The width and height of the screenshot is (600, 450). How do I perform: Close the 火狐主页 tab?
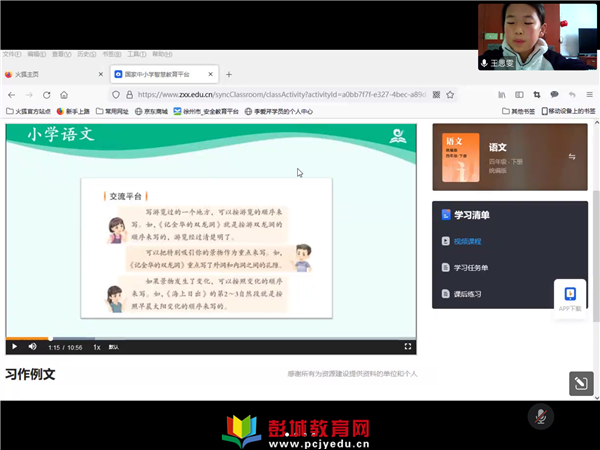pos(101,74)
